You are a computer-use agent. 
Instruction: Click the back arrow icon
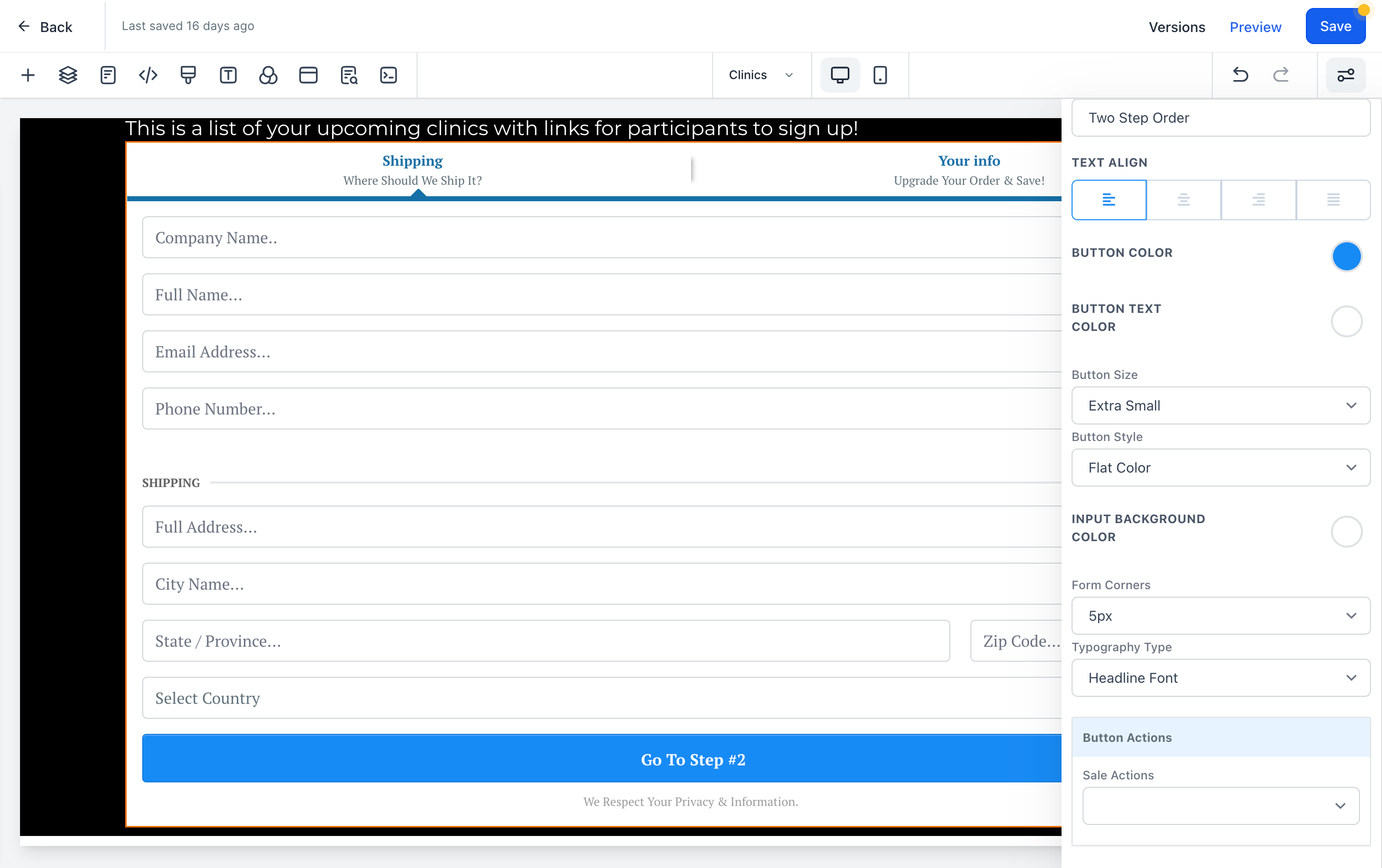24,27
